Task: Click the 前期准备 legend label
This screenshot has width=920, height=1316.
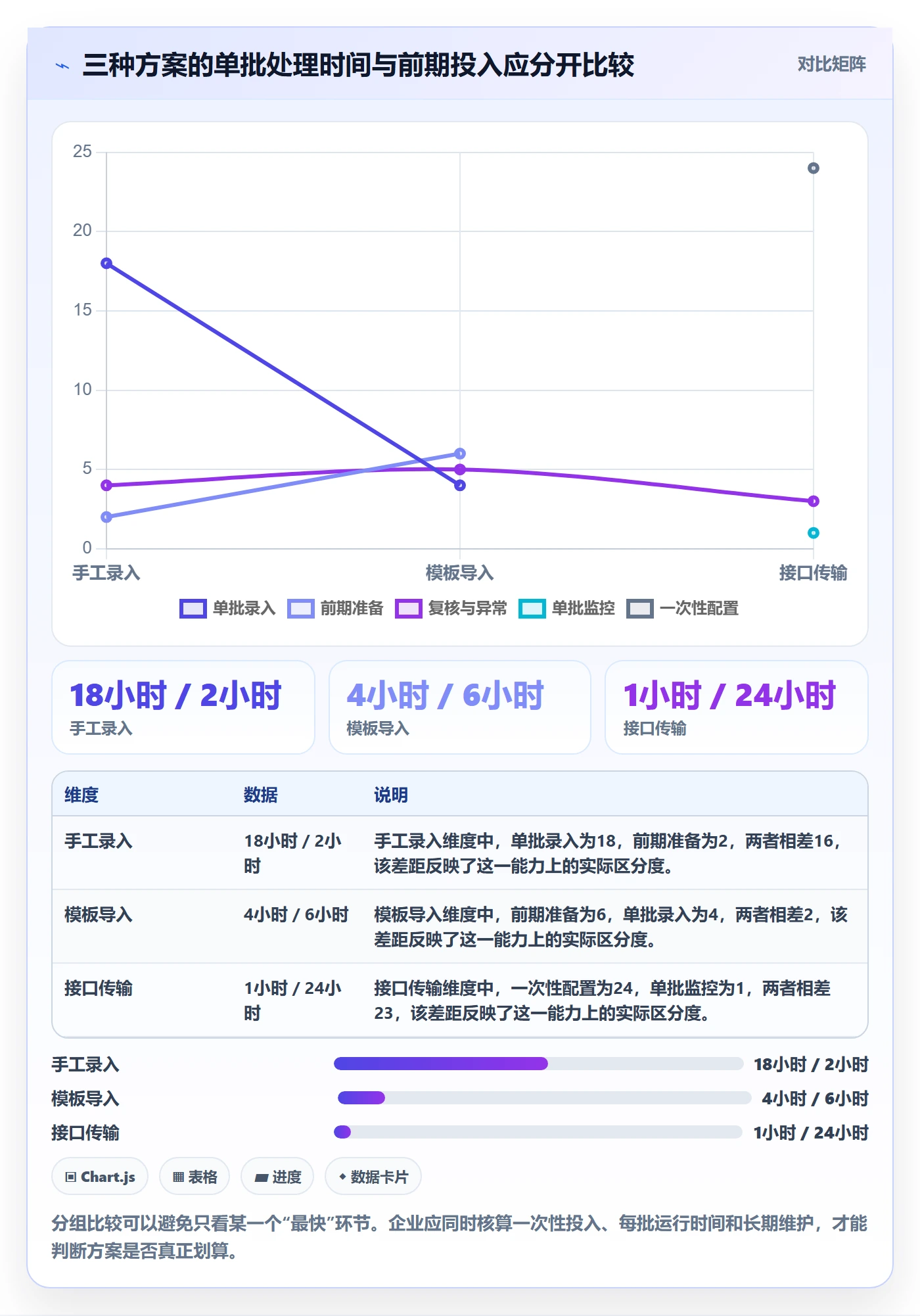Action: [352, 609]
